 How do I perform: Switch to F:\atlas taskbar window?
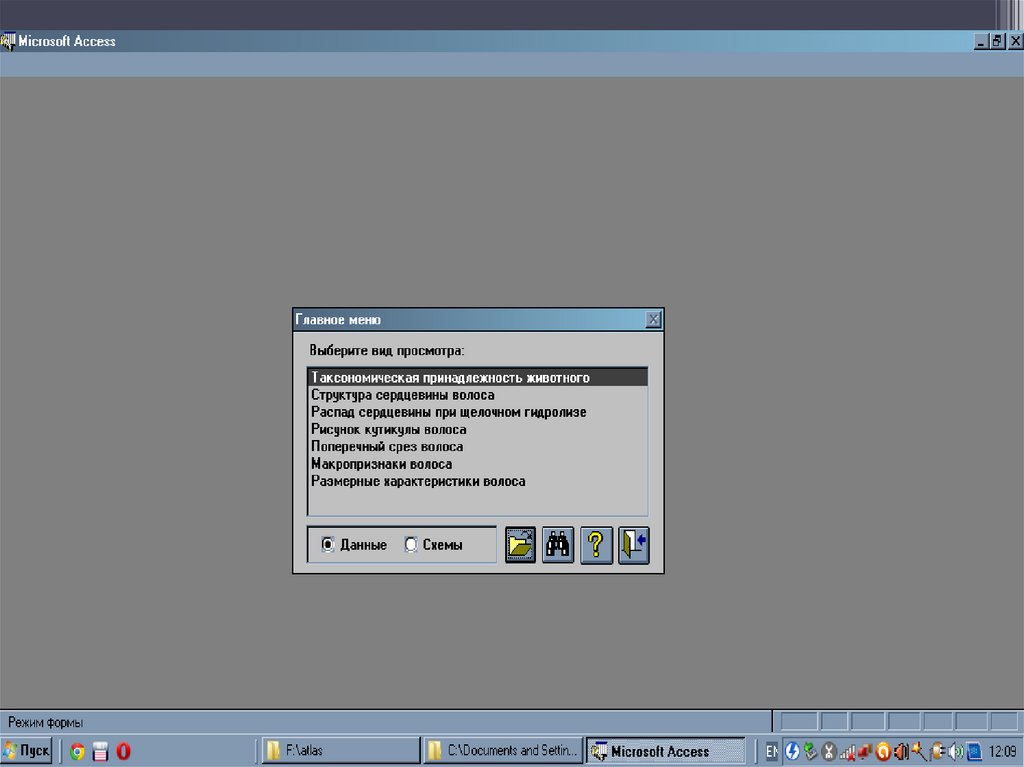pos(341,751)
